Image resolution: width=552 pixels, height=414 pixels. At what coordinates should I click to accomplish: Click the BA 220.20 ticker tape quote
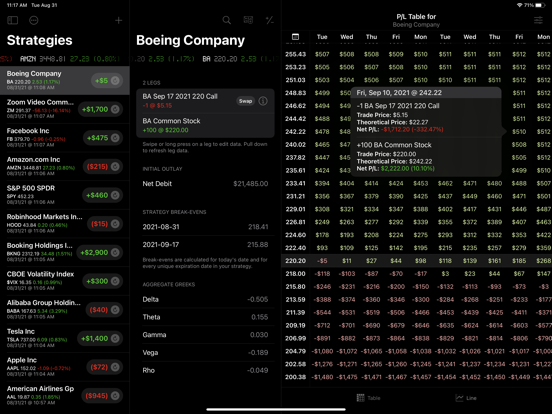[240, 59]
